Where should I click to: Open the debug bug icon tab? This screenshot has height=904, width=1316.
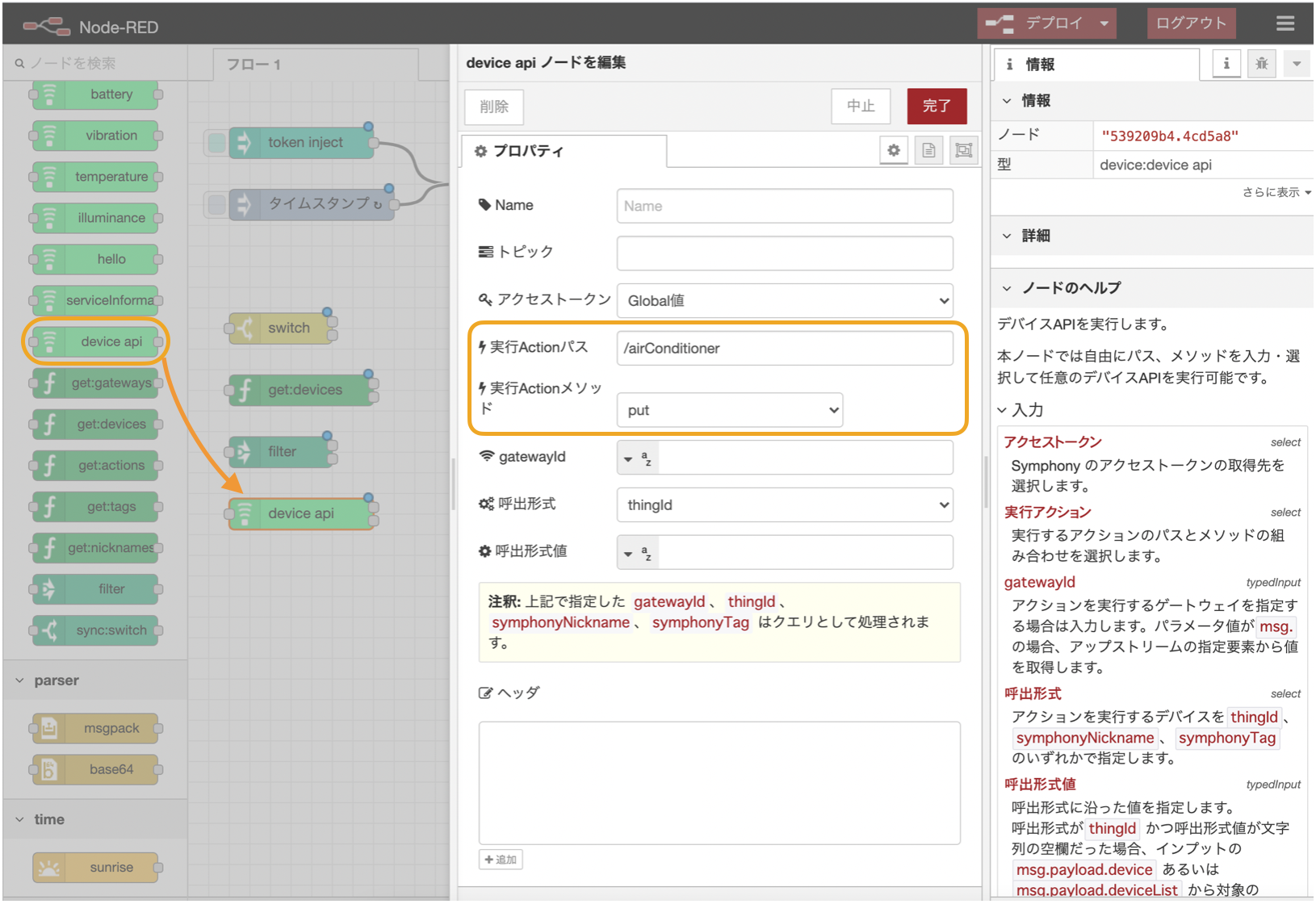[1262, 63]
